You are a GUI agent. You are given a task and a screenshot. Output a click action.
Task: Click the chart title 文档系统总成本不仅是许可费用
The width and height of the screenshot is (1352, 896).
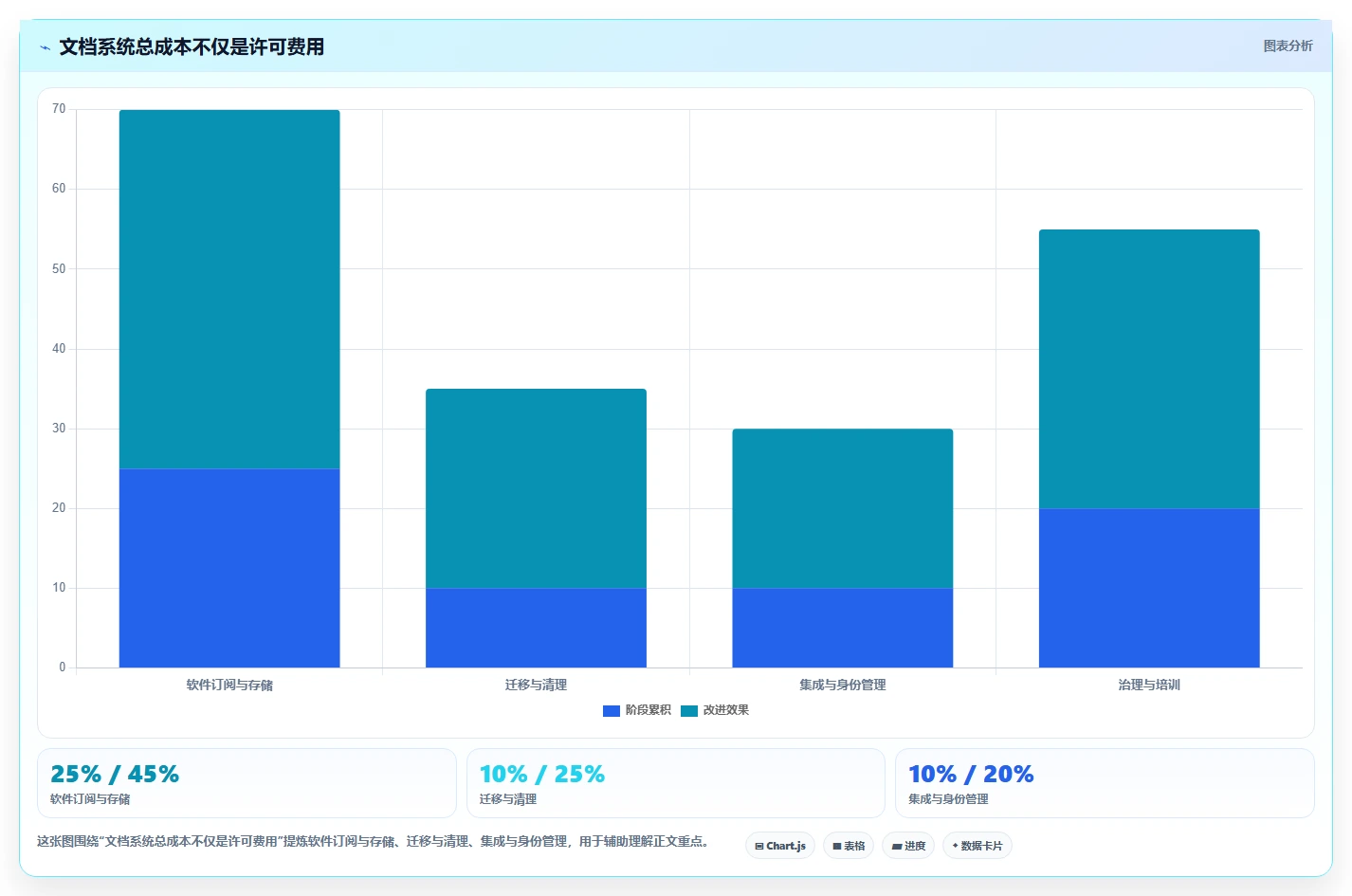tap(192, 46)
